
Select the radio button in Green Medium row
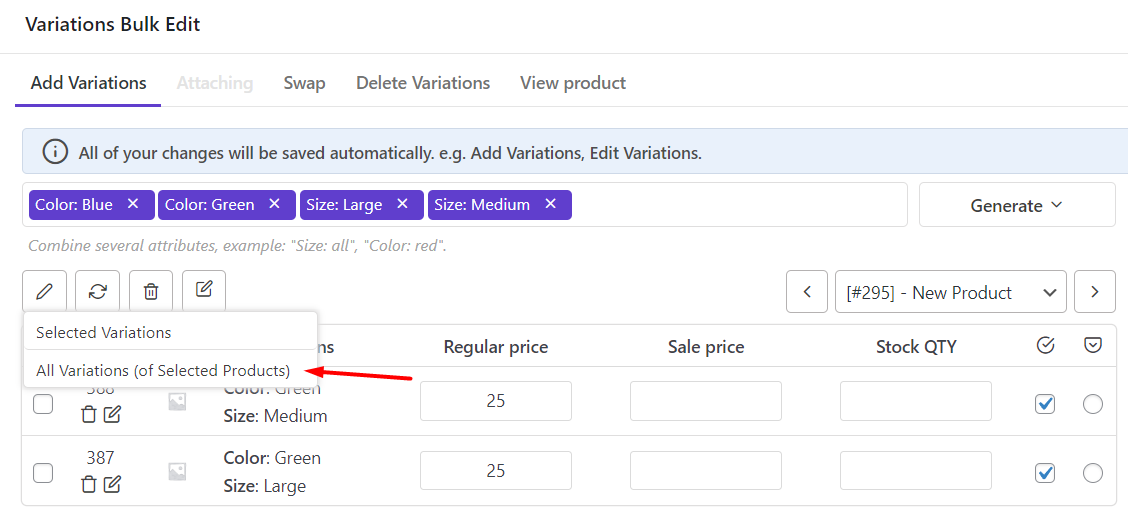click(x=1093, y=404)
